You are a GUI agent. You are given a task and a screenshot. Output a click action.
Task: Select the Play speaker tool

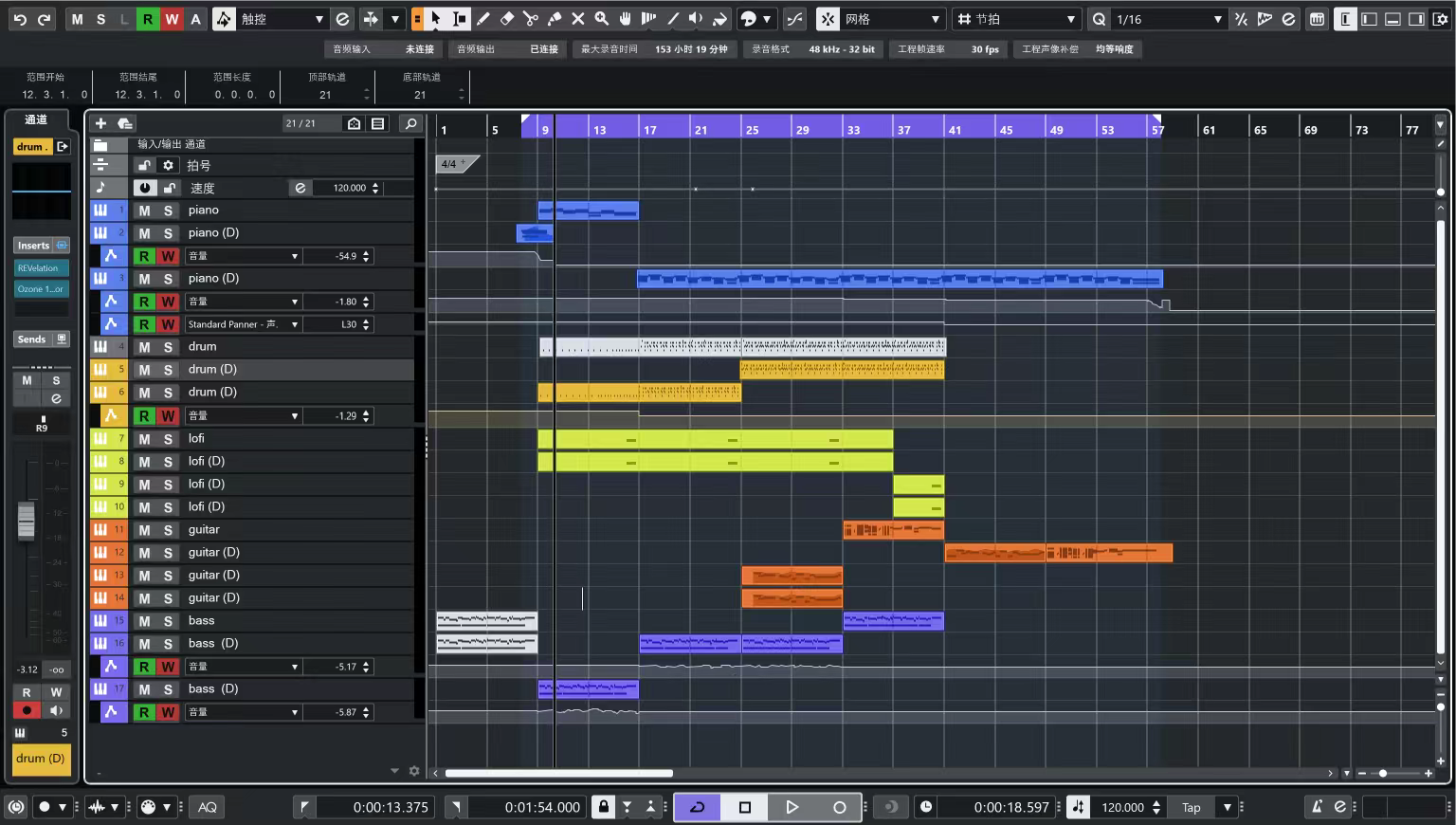pyautogui.click(x=697, y=19)
